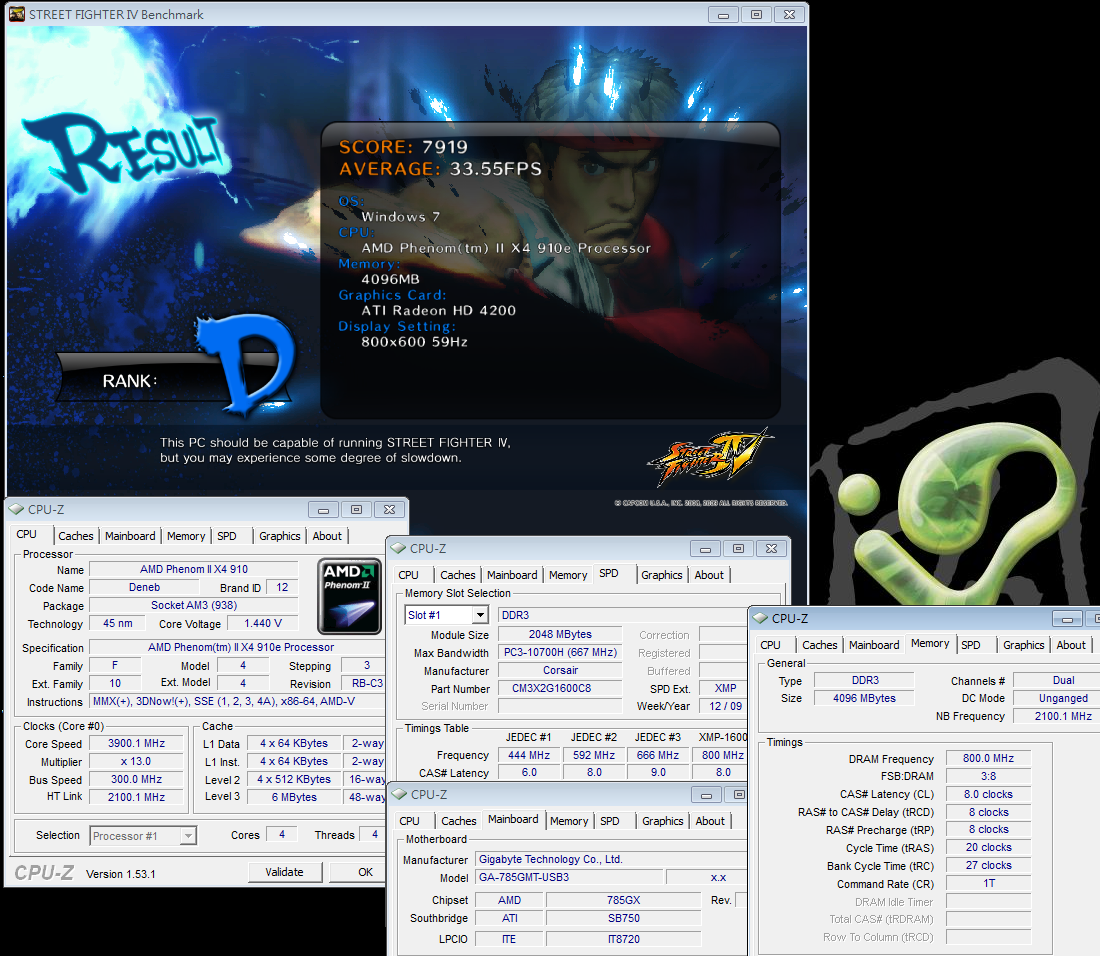This screenshot has width=1100, height=956.
Task: Click the title icon of the CPU-Z Memory window
Action: coord(760,619)
